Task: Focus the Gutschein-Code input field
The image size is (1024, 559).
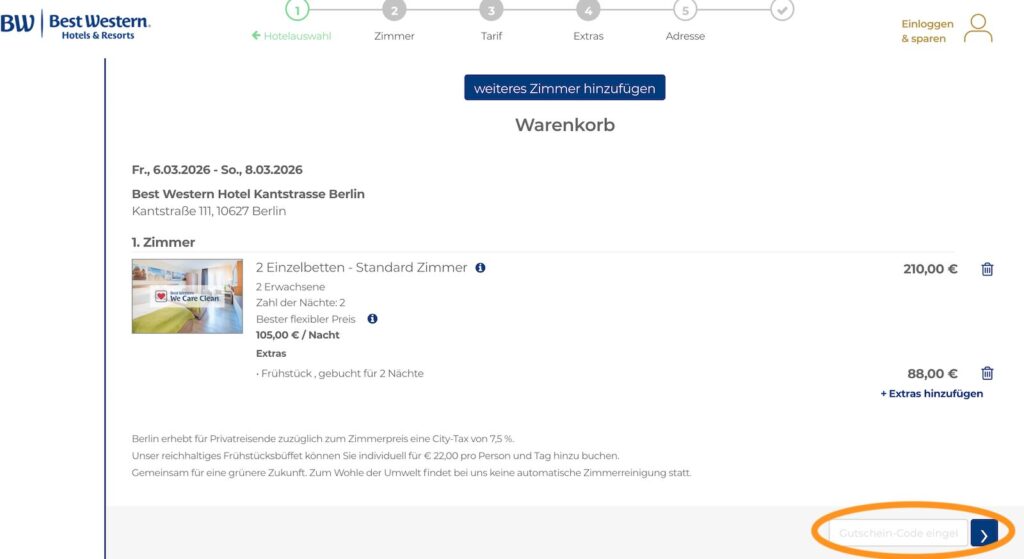Action: tap(891, 534)
